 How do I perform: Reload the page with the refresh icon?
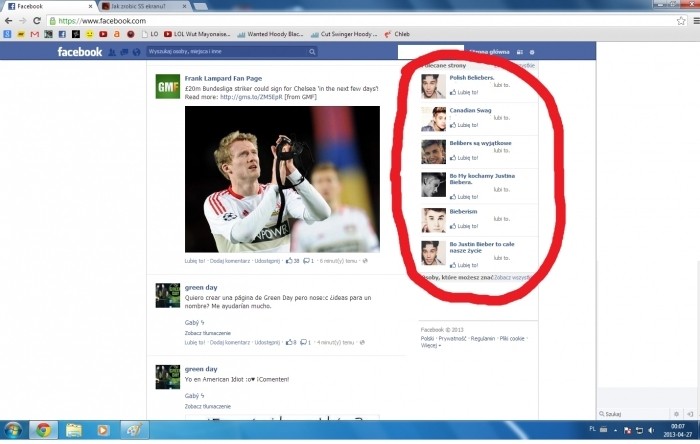point(37,20)
